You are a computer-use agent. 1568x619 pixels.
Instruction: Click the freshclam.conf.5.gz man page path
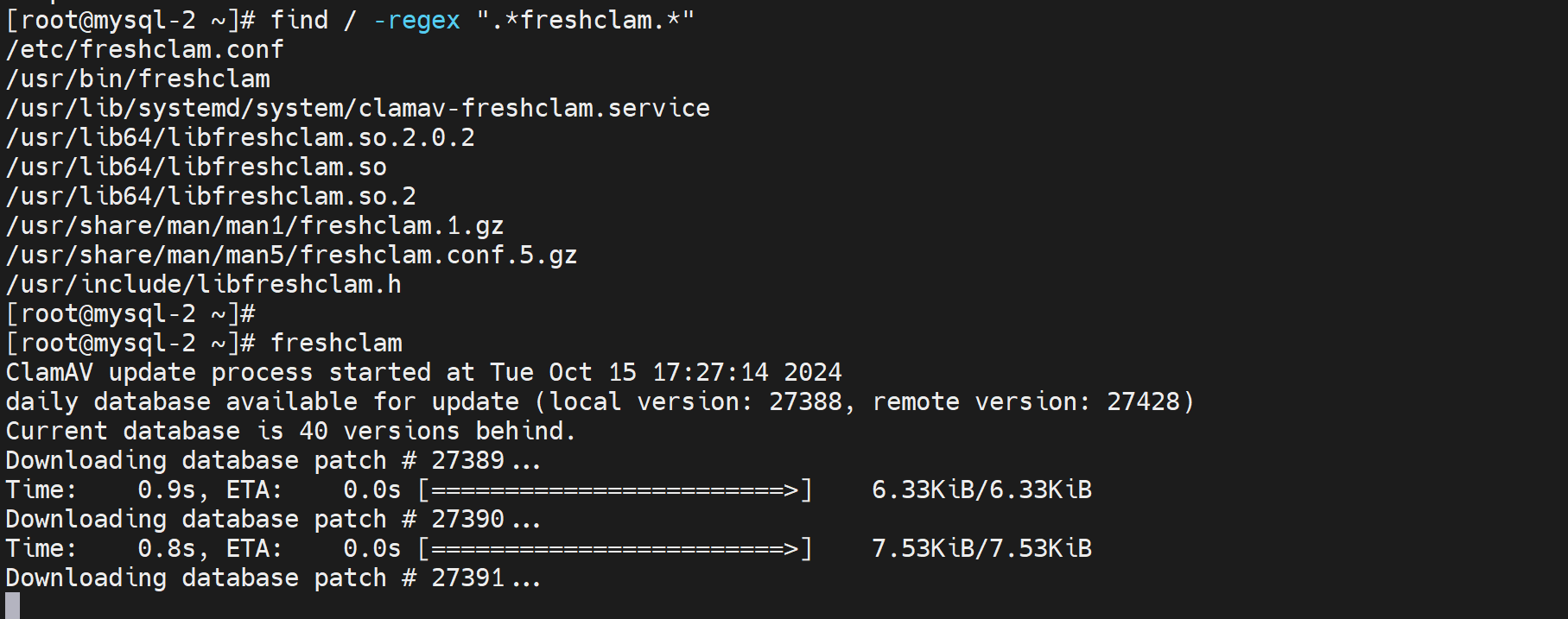click(x=291, y=255)
